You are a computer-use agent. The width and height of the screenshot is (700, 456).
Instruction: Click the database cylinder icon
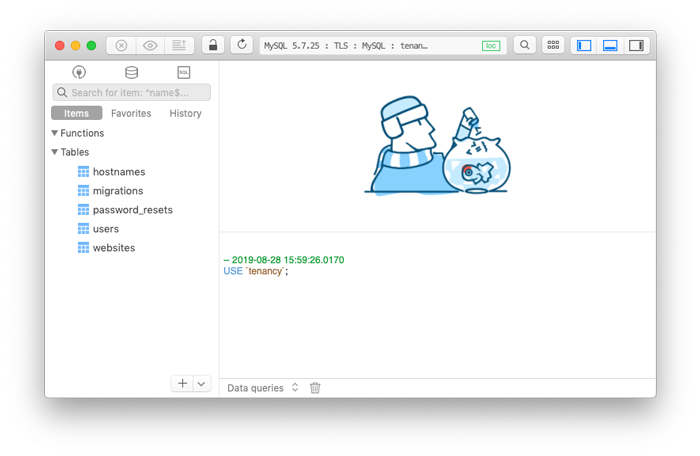click(x=131, y=72)
